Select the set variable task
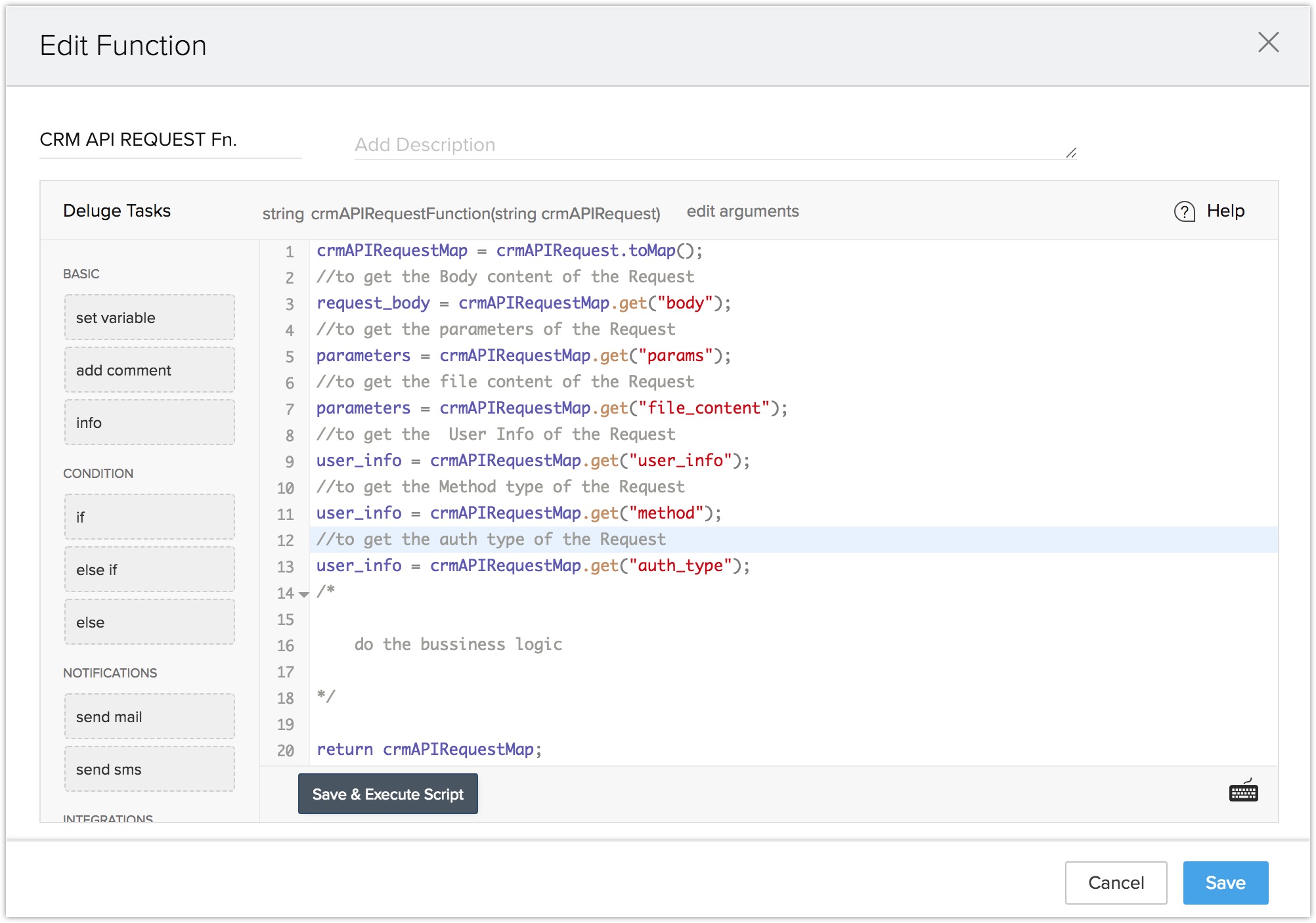 (x=149, y=318)
